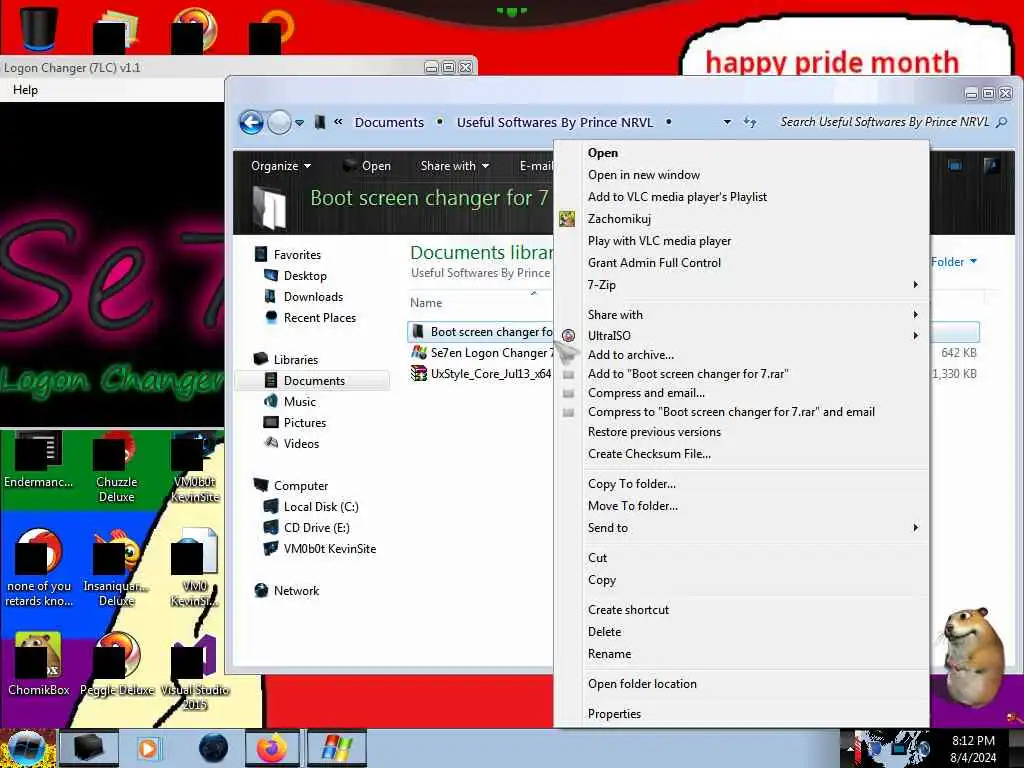
Task: Click the Open toolbar button
Action: pyautogui.click(x=368, y=166)
